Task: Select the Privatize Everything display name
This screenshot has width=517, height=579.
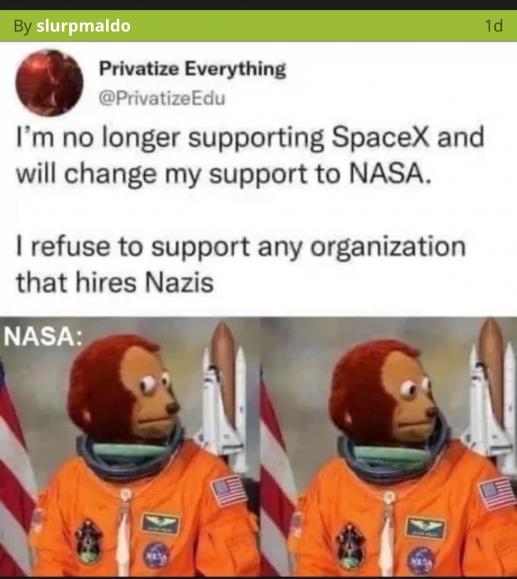Action: coord(192,69)
